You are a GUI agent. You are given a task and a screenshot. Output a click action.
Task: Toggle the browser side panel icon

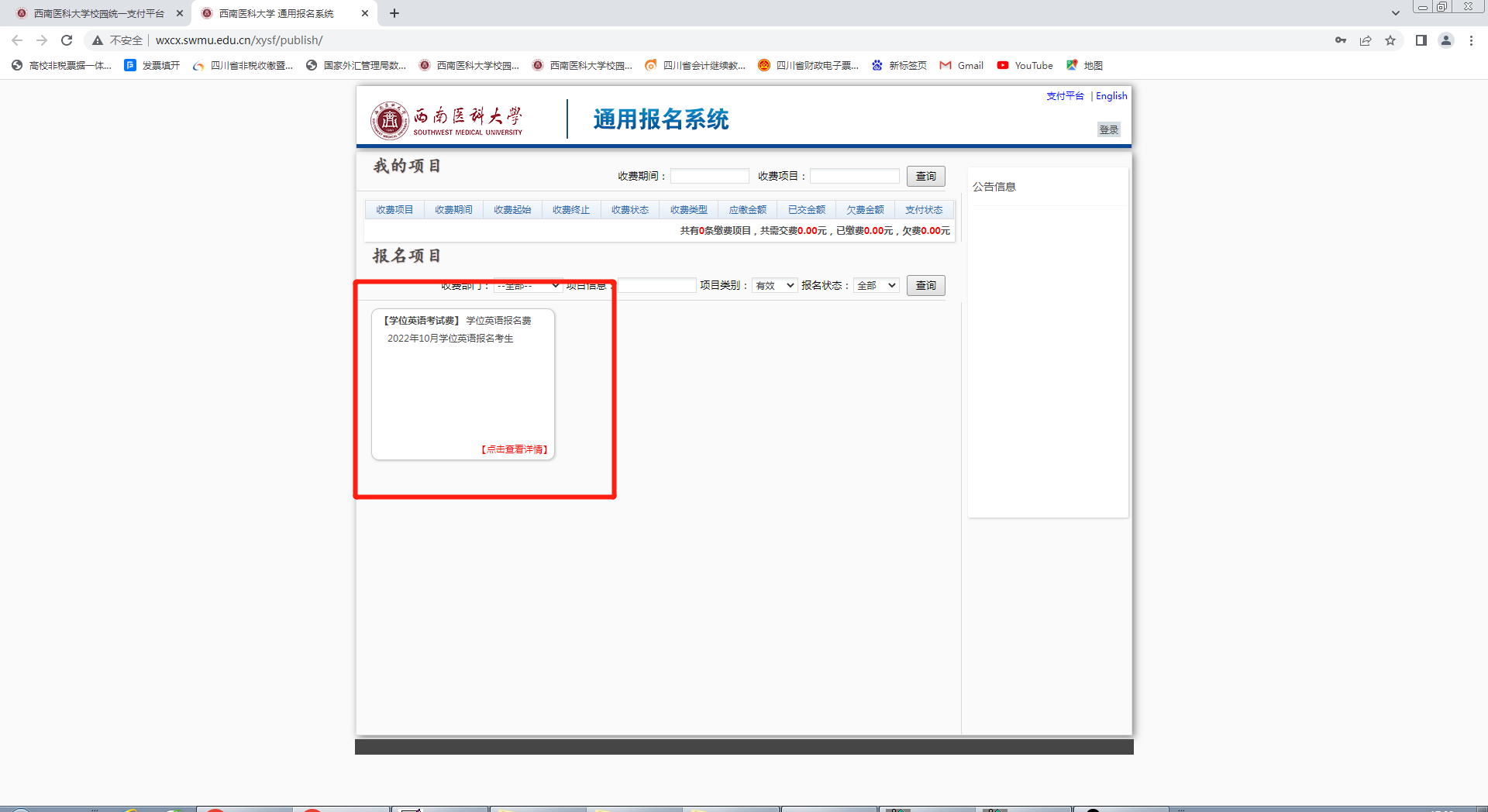point(1421,40)
